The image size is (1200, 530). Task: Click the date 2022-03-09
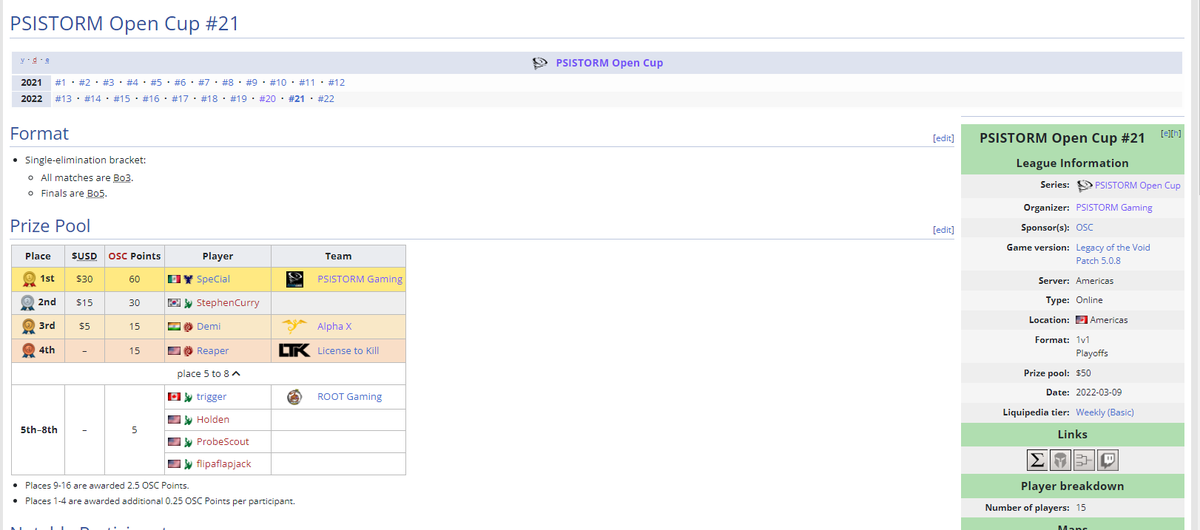coord(1100,391)
